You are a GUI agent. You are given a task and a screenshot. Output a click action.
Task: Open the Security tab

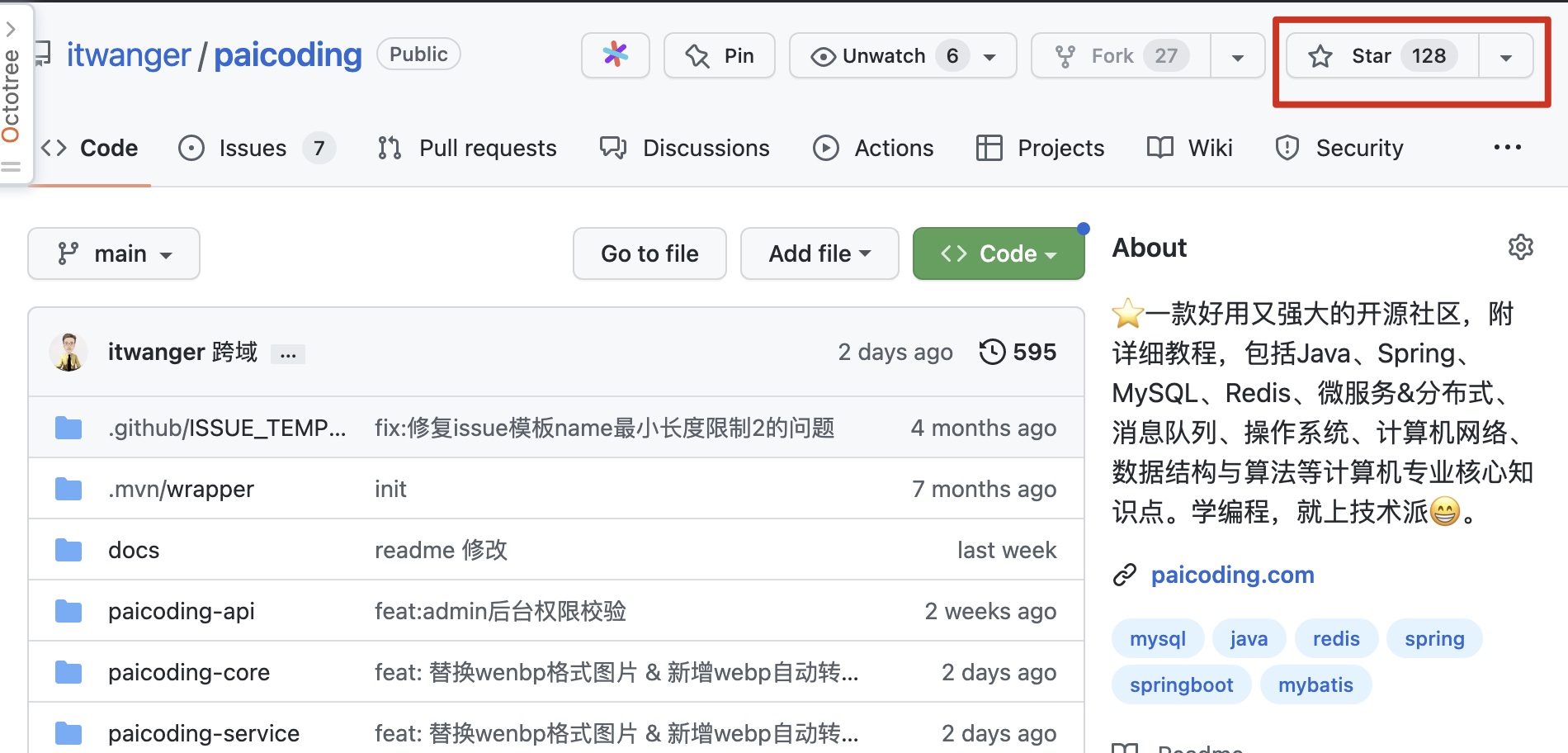(x=1339, y=148)
